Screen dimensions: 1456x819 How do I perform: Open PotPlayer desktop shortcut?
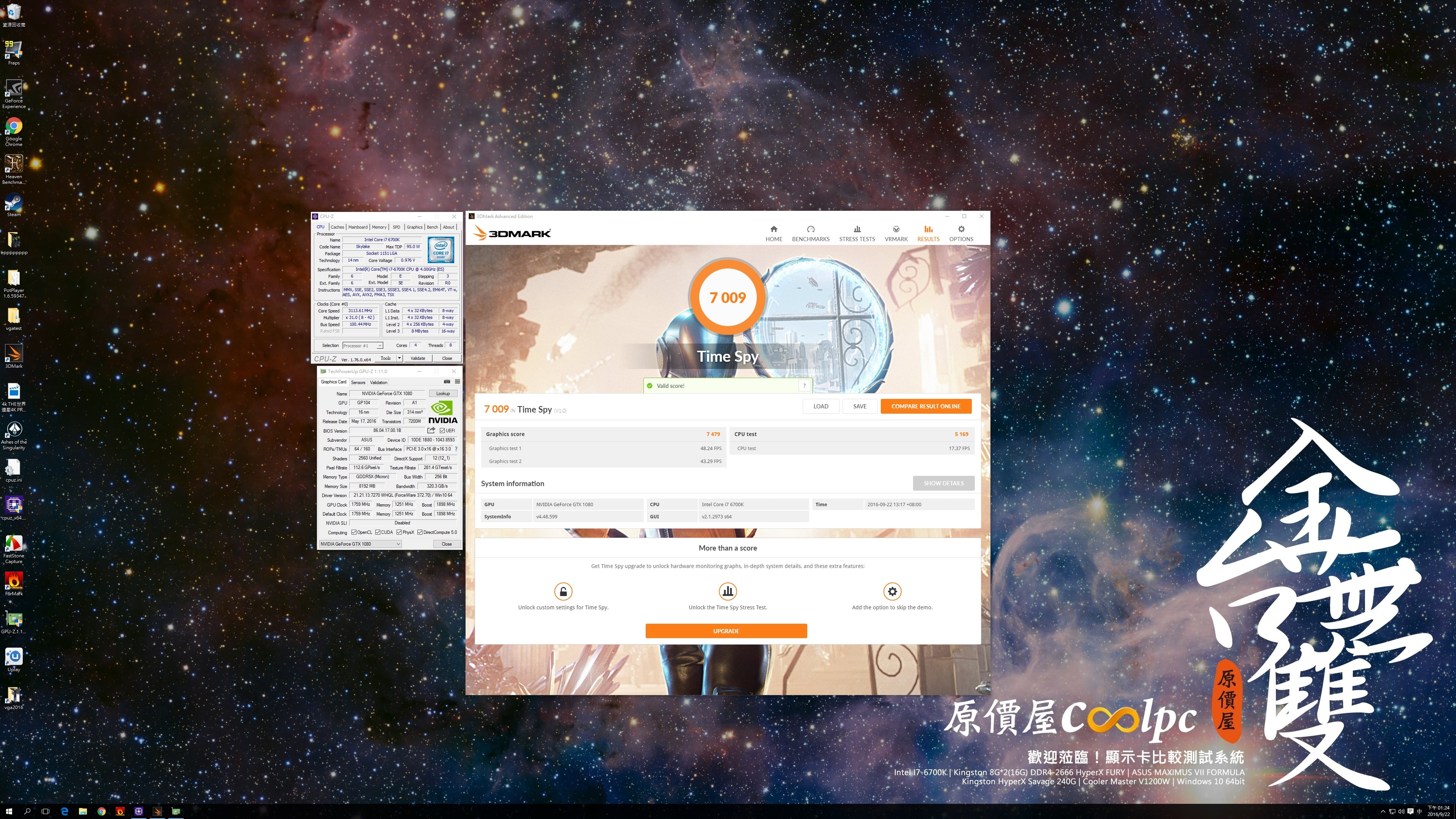14,284
